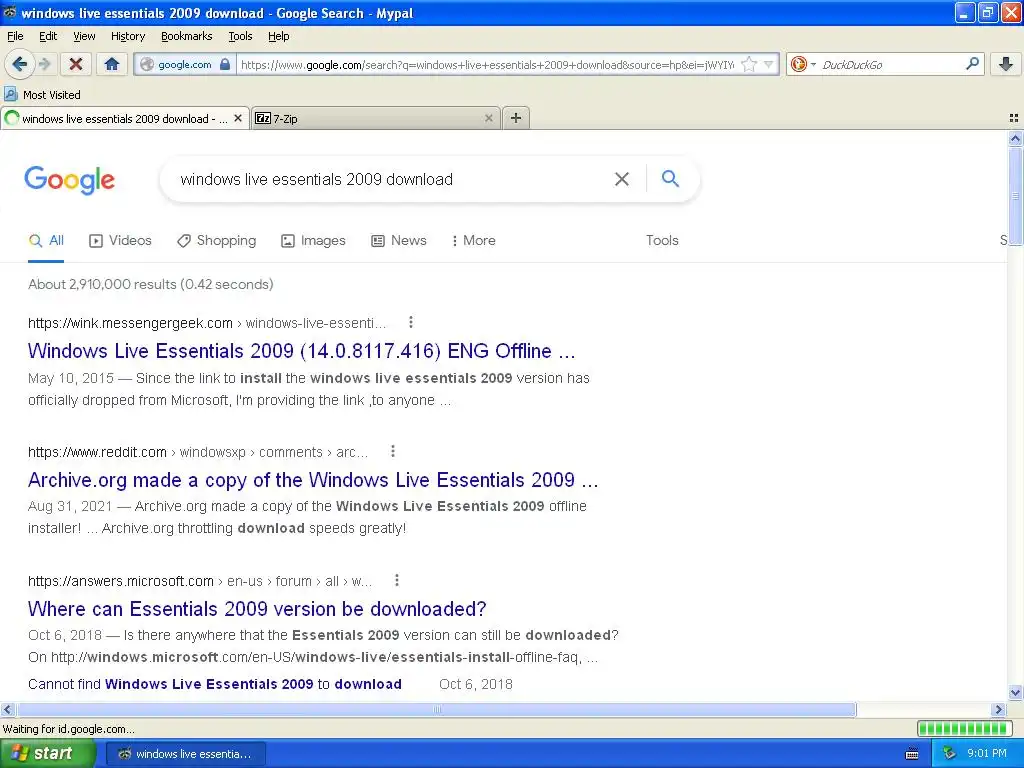Switch to News results
The width and height of the screenshot is (1024, 768).
[399, 240]
